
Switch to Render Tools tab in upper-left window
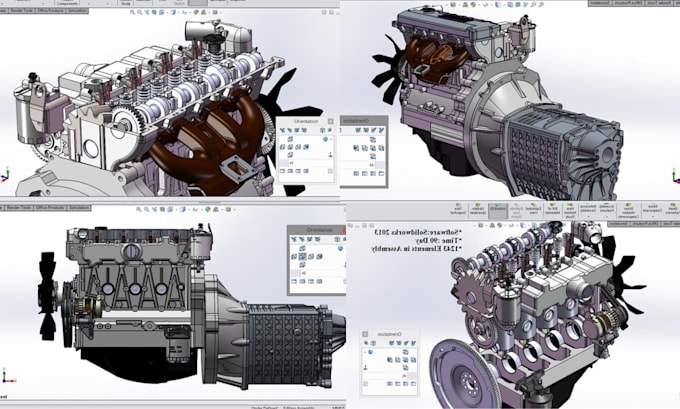click(22, 10)
